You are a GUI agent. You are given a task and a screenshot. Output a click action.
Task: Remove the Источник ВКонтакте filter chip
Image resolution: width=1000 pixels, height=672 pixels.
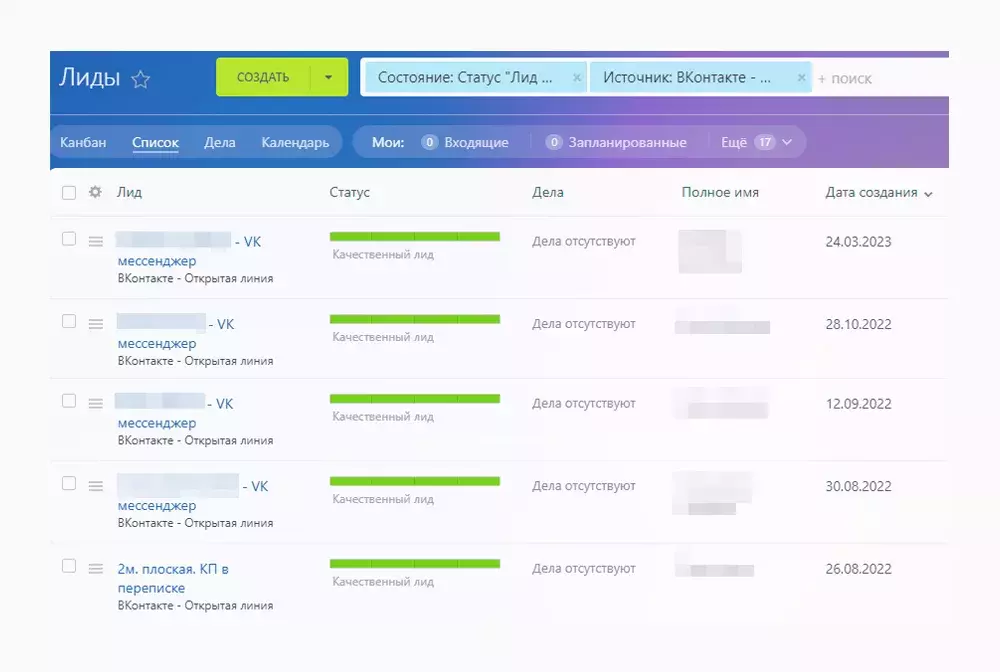(801, 77)
